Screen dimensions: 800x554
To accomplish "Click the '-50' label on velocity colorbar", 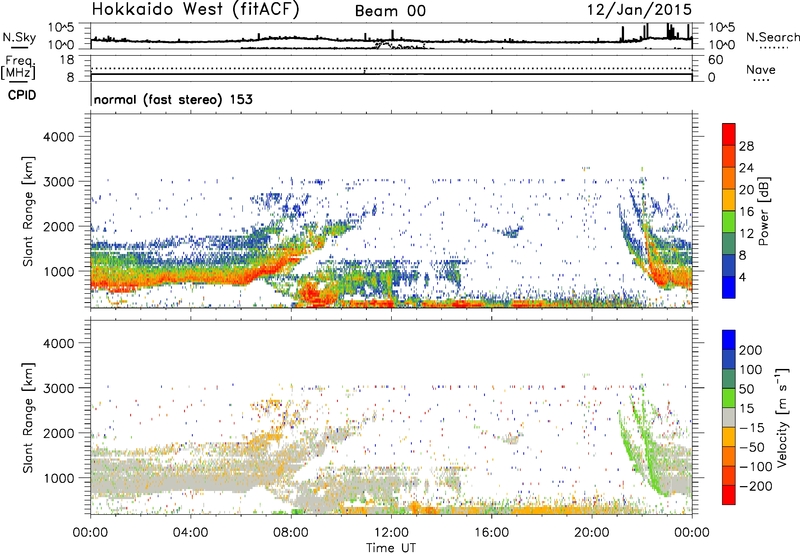I will point(752,447).
